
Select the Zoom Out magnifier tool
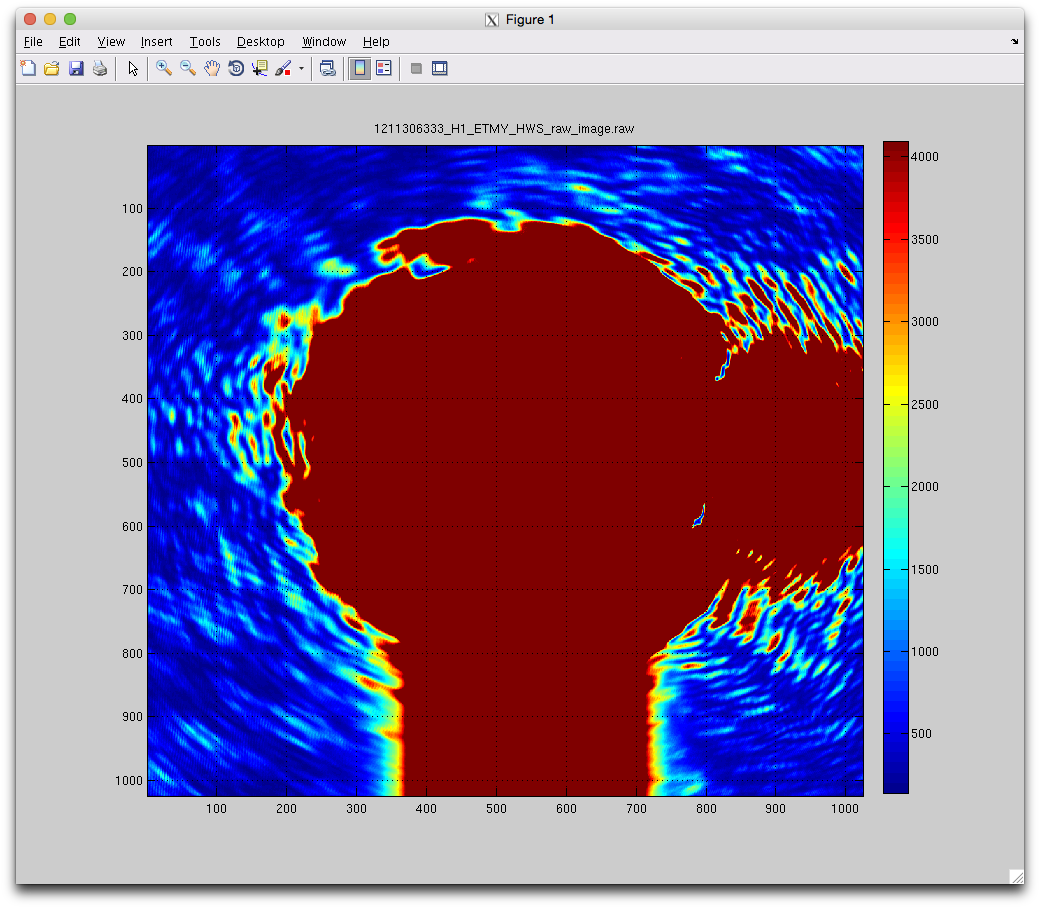coord(188,69)
